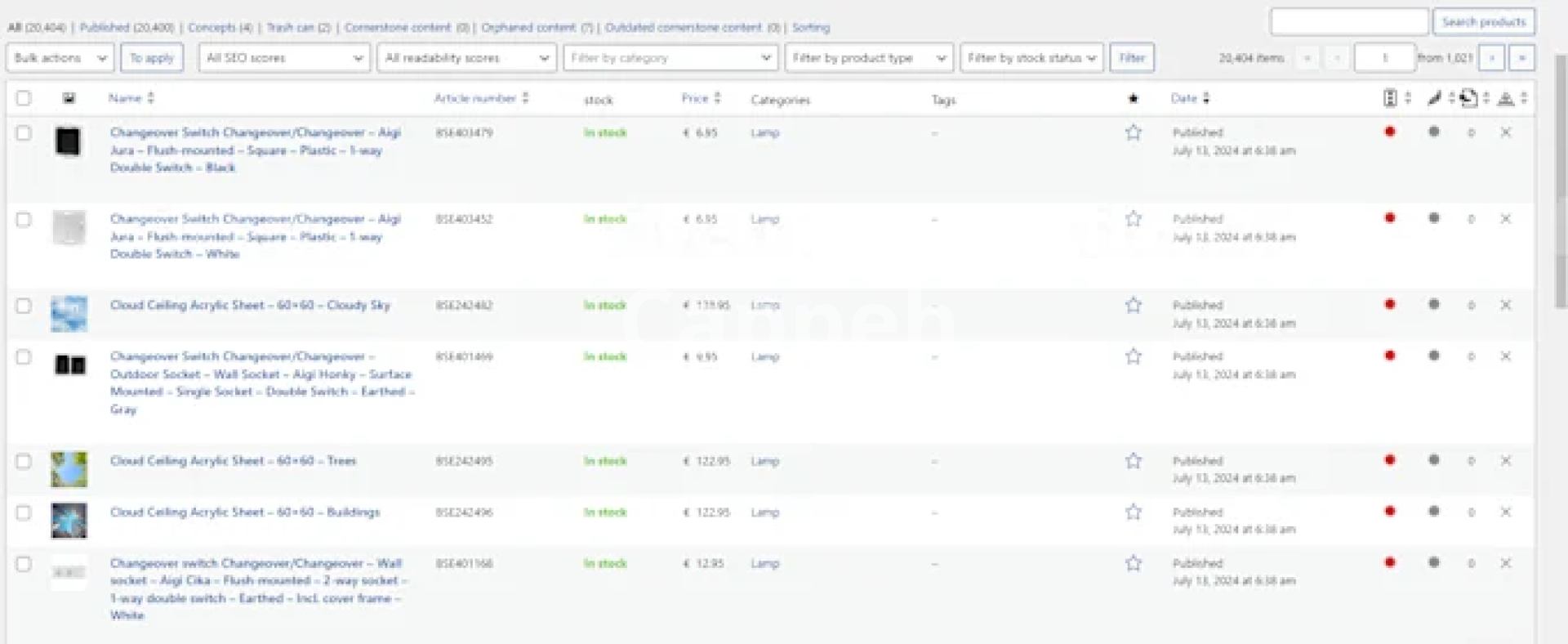Click the image thumbnail column header icon
The image size is (1568, 644).
point(69,99)
